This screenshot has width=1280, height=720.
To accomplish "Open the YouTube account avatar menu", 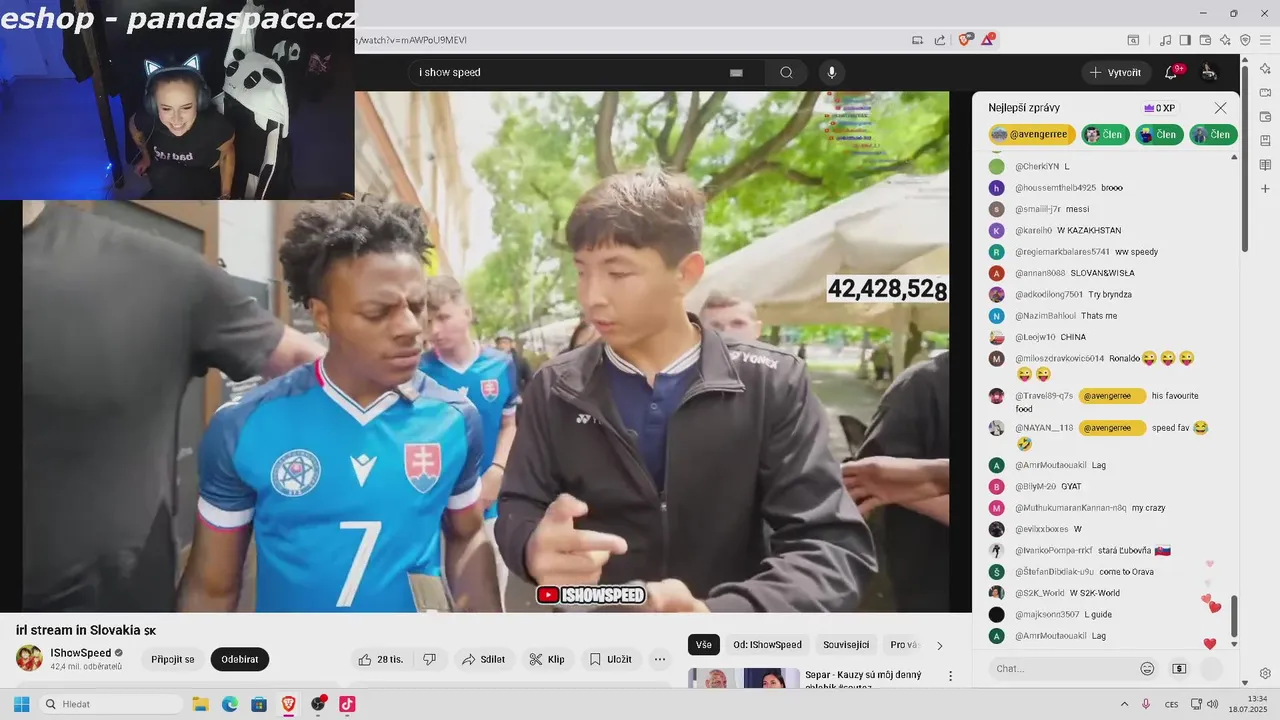I will pos(1209,72).
